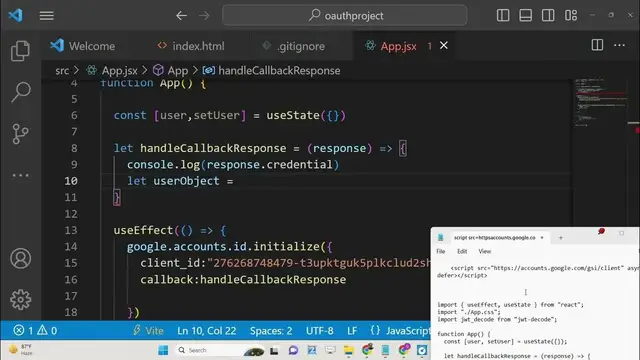
Task: Close the Notepad script src tab
Action: (x=542, y=238)
